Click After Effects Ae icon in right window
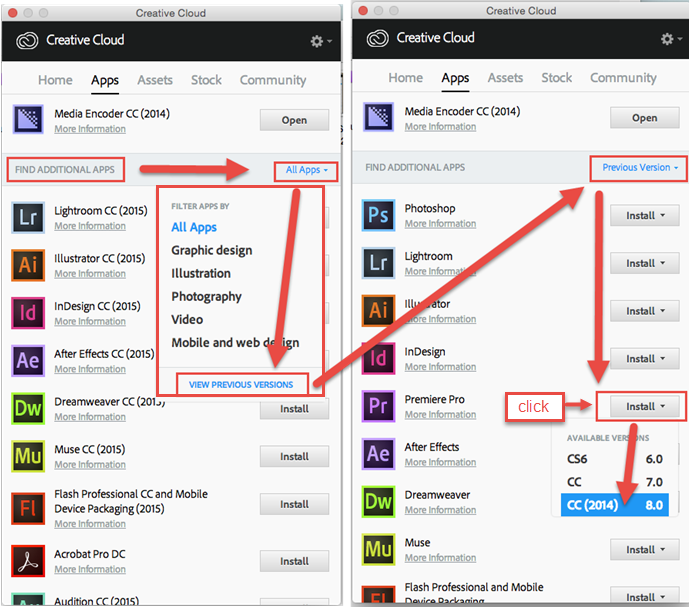Viewport: 689px width, 607px height. (x=378, y=454)
